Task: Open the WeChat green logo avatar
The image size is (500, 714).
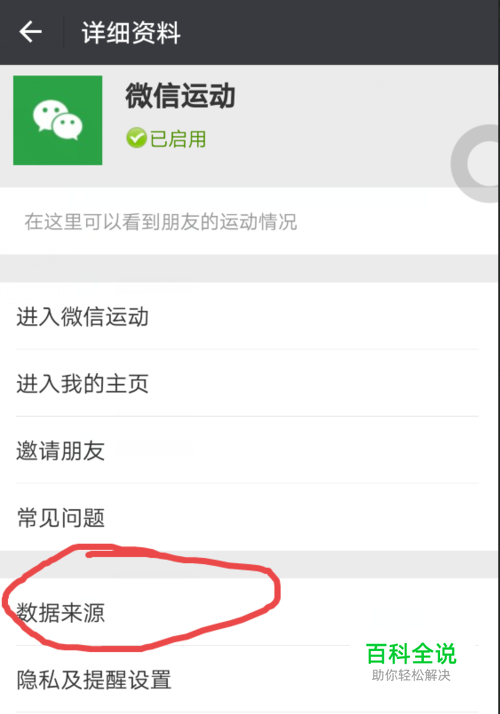Action: pos(58,120)
